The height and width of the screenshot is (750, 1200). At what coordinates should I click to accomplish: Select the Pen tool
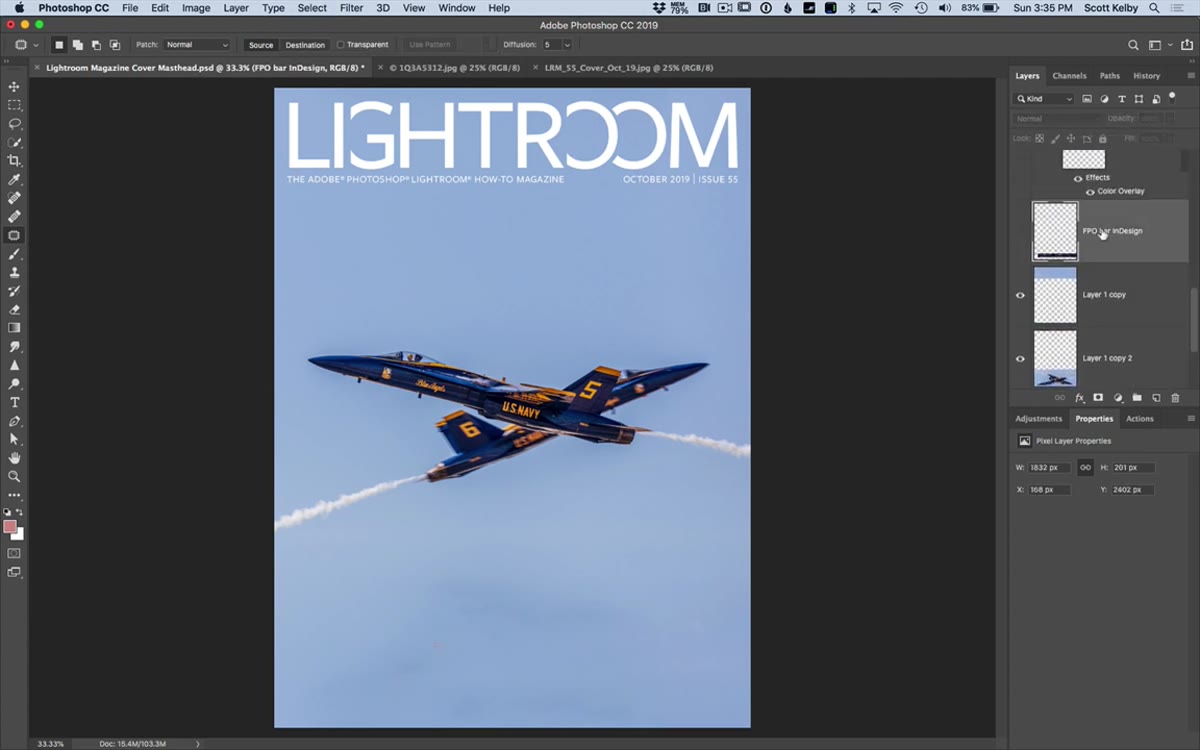[14, 421]
